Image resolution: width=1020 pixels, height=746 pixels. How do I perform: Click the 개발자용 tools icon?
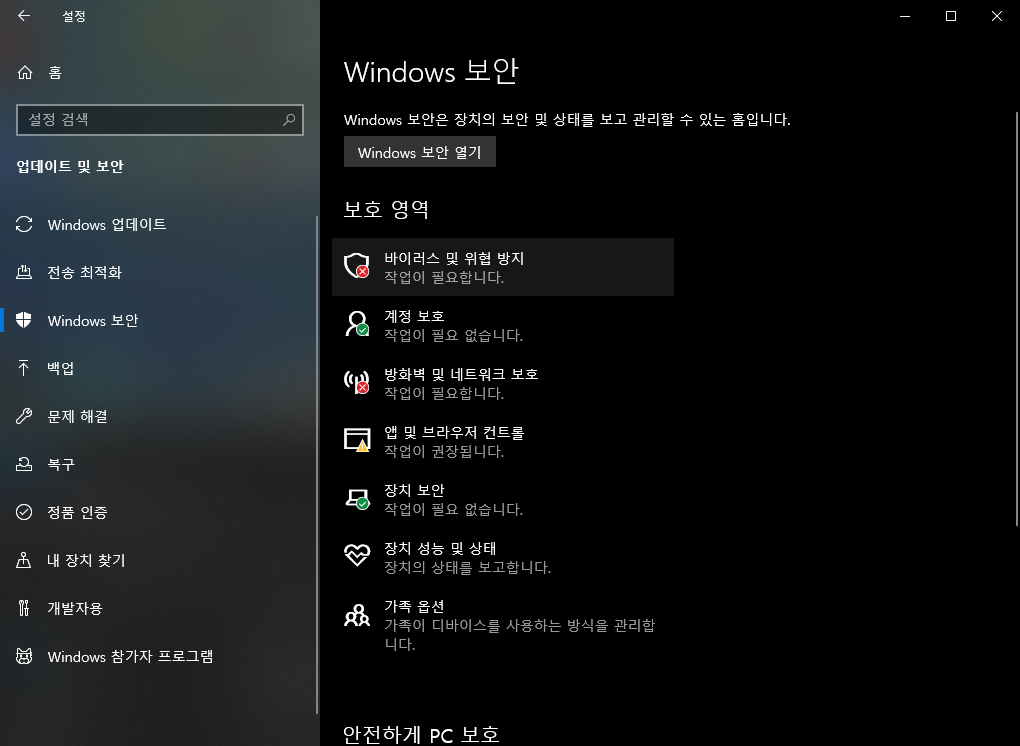click(24, 608)
